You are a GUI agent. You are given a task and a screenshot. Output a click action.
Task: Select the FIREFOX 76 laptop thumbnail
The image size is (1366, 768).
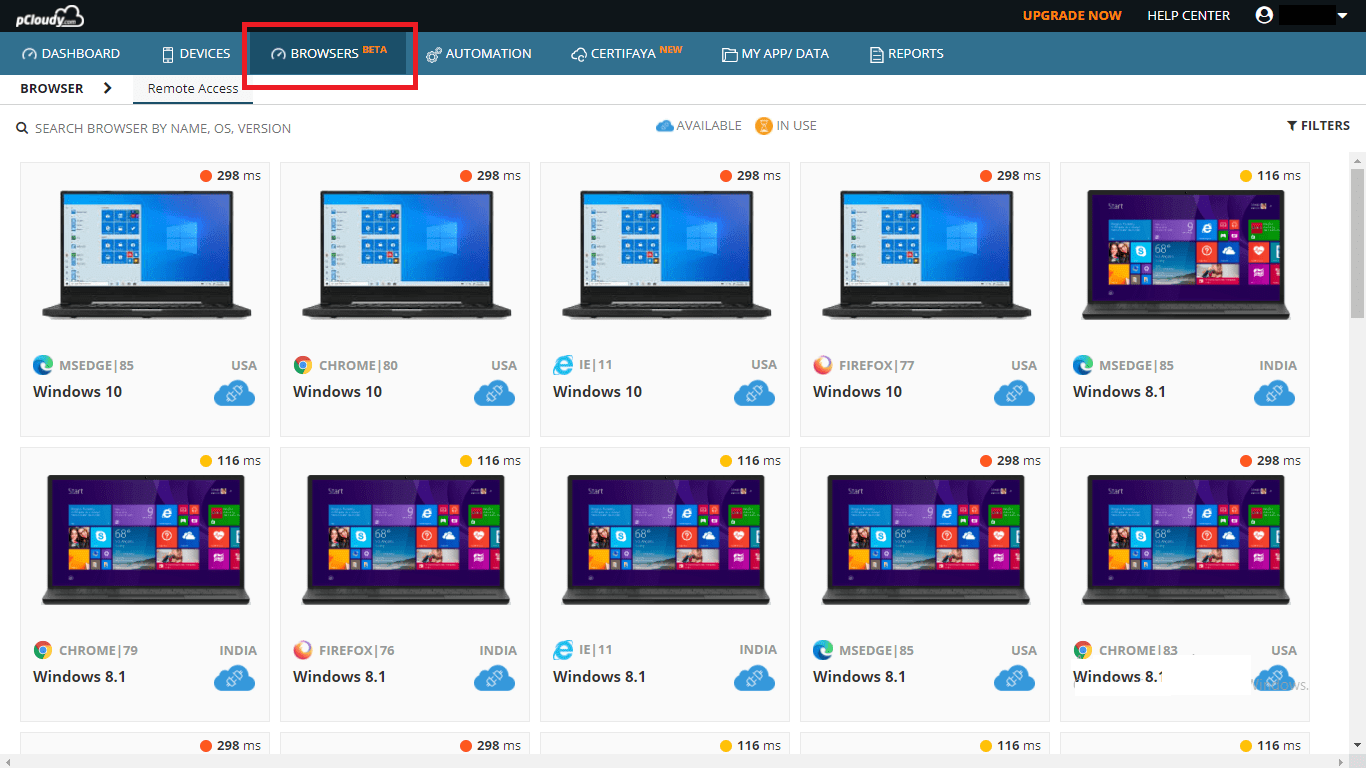(x=405, y=540)
